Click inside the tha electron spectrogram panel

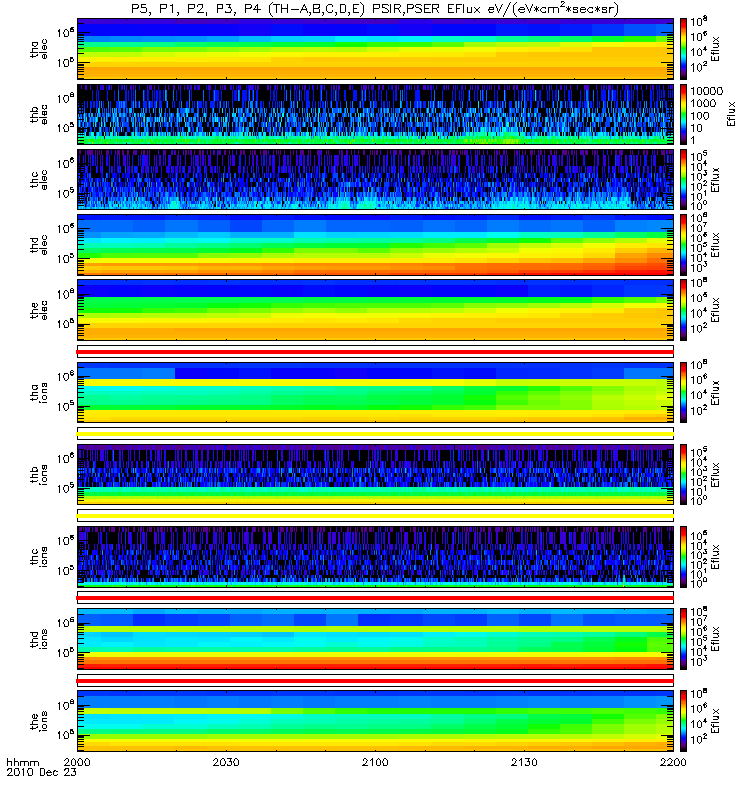pos(376,49)
